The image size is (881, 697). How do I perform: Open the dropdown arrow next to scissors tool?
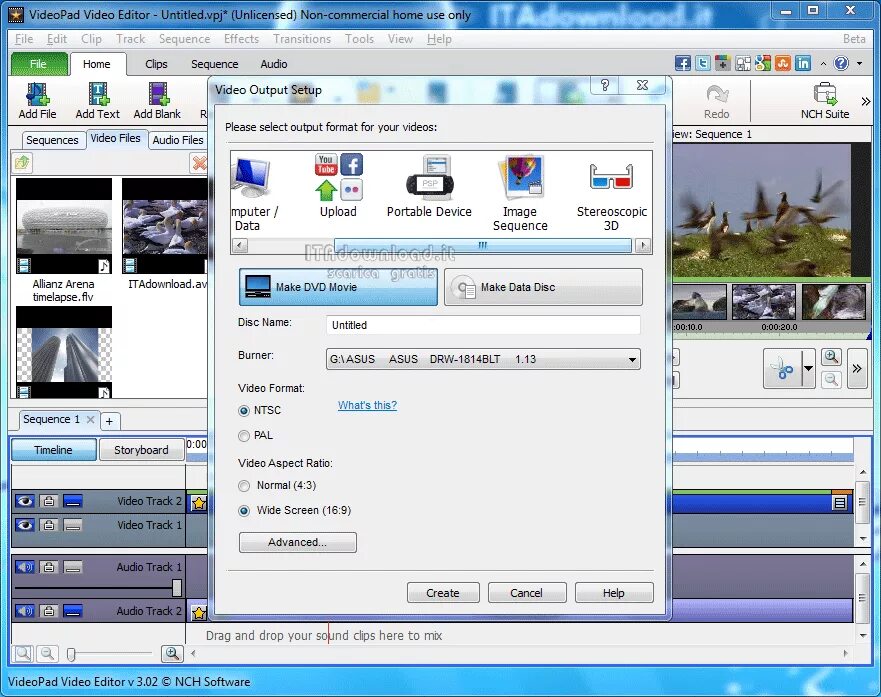[x=808, y=368]
